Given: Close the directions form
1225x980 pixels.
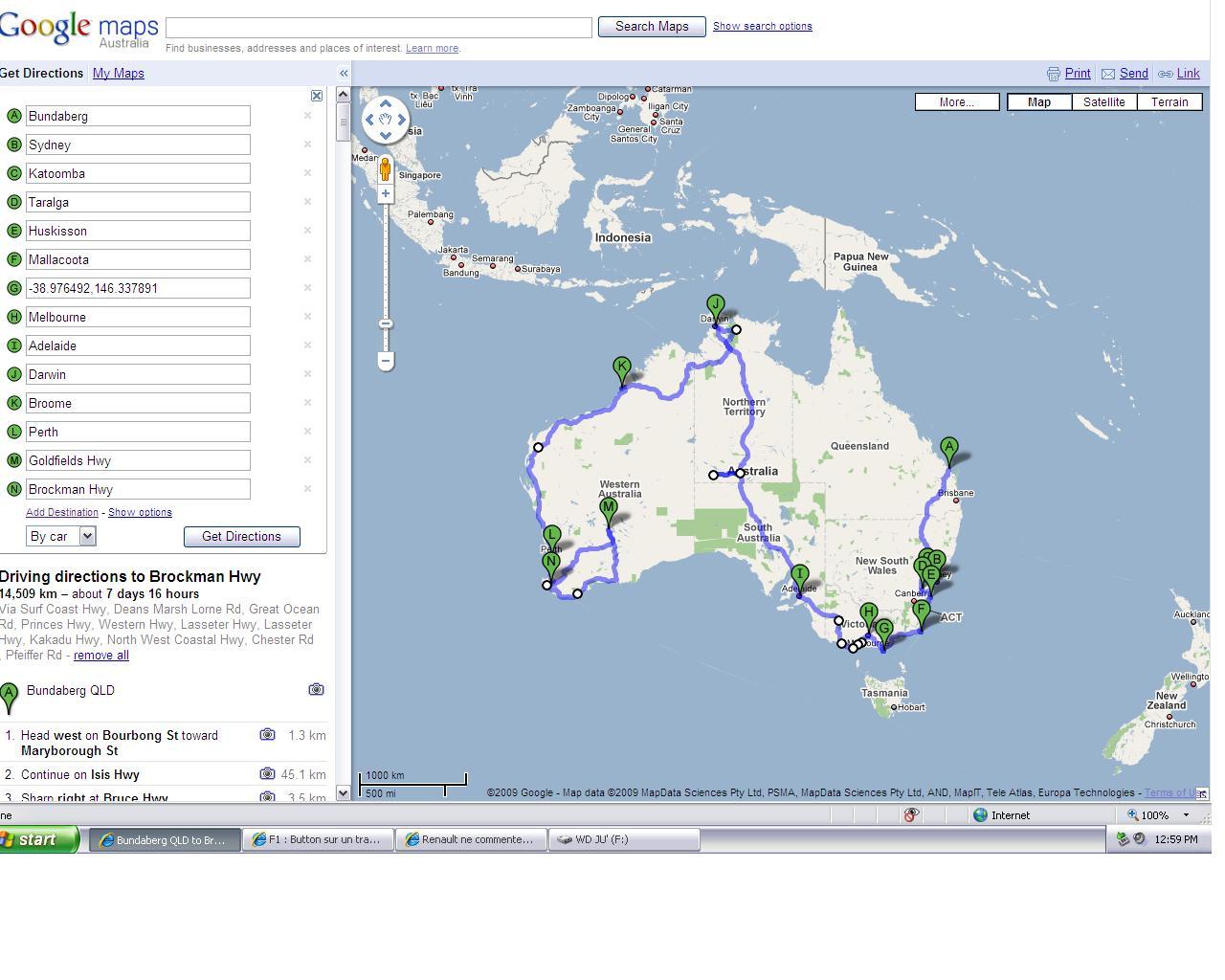Looking at the screenshot, I should click(x=317, y=96).
